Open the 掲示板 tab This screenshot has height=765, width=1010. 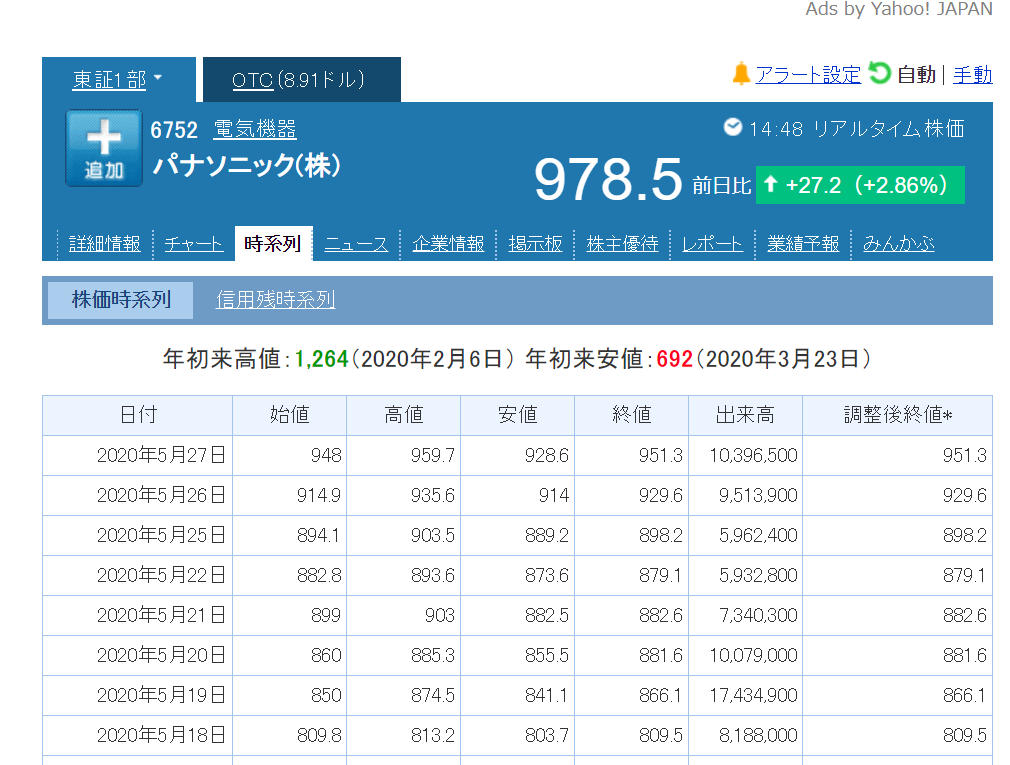535,244
